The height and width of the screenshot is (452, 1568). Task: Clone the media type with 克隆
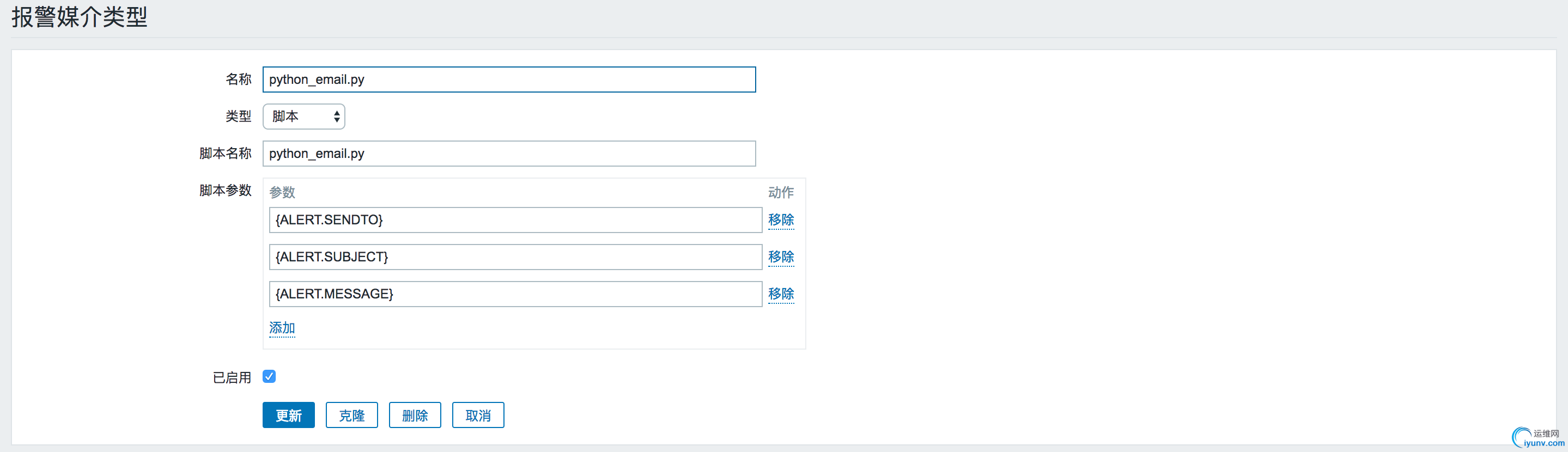coord(351,415)
